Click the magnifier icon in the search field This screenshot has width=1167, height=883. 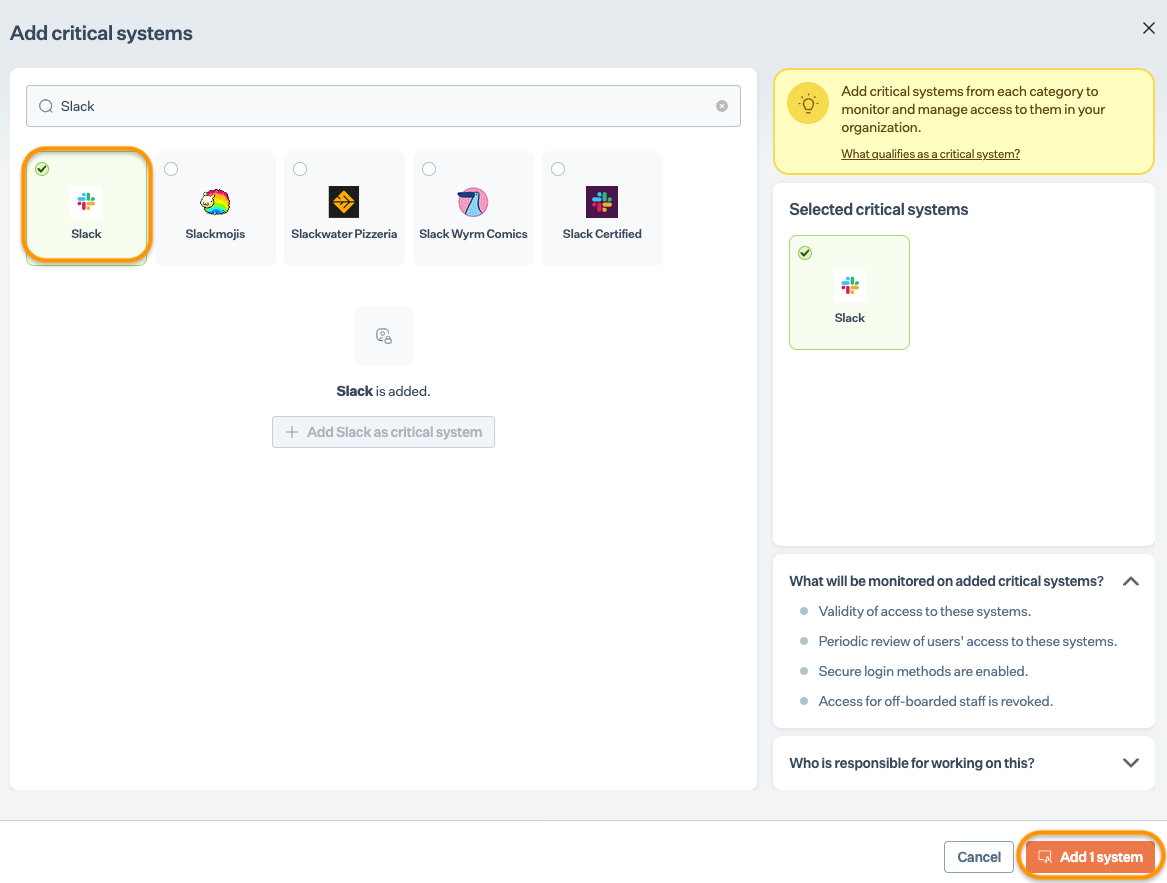46,106
